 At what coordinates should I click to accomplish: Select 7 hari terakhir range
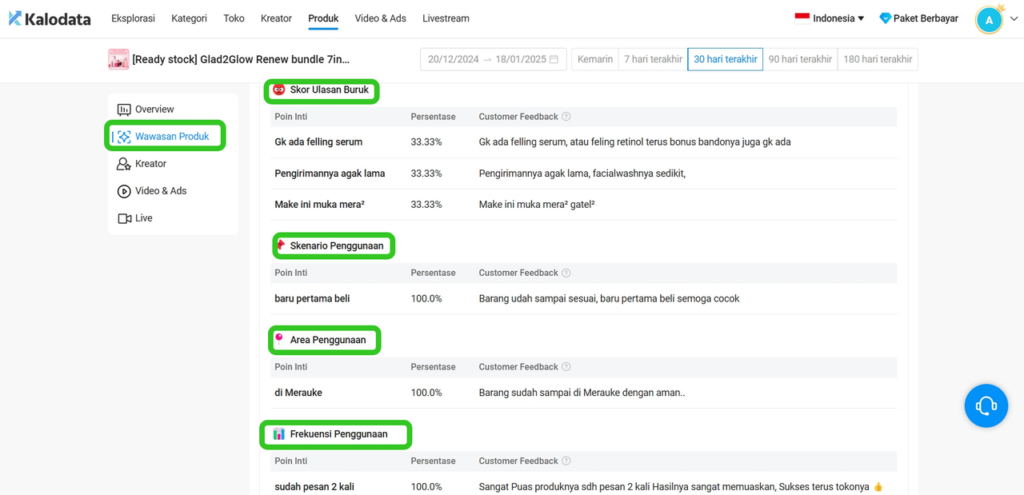tap(650, 59)
